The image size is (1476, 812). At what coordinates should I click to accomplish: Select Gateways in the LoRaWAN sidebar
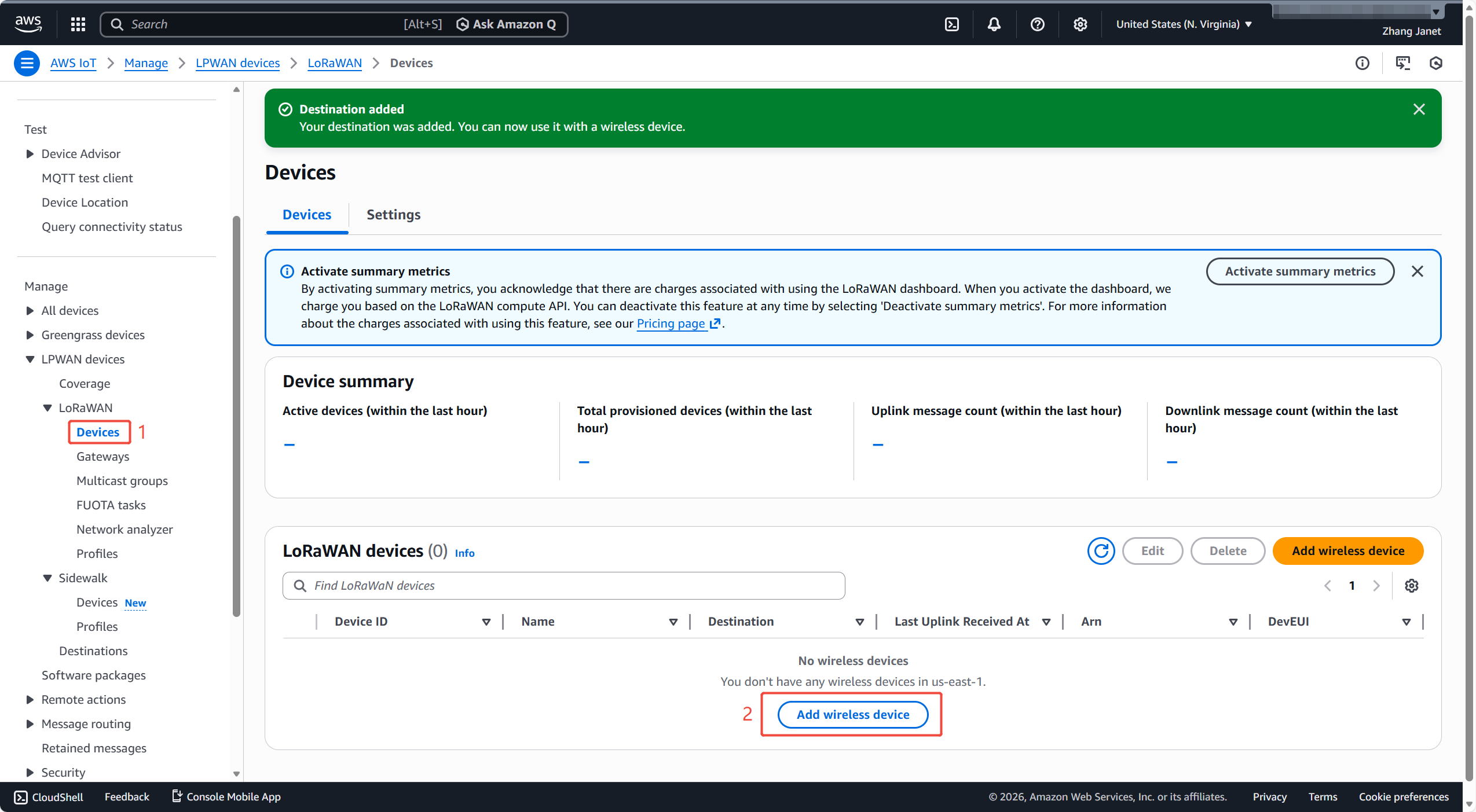click(x=102, y=457)
